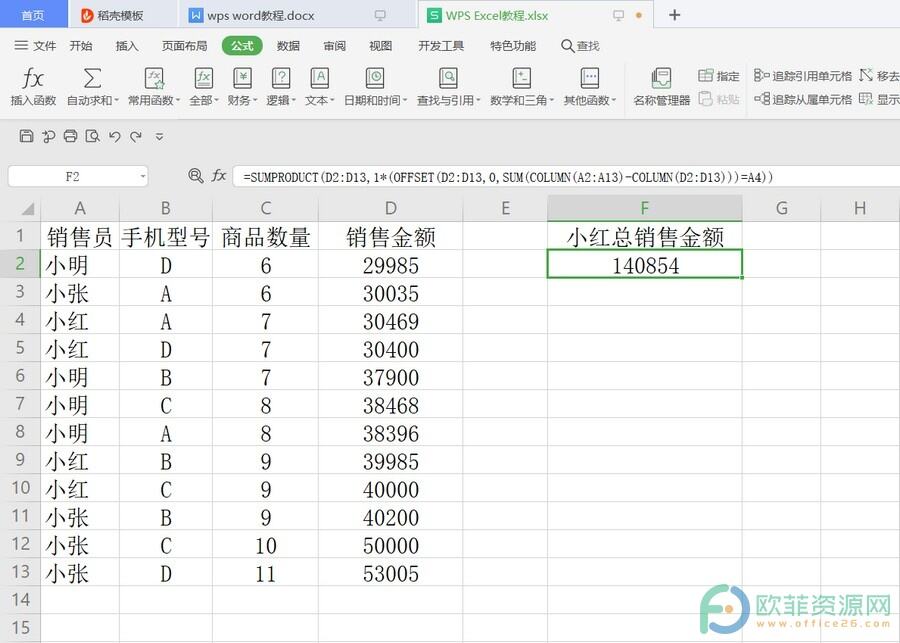Click in the formula bar input field
This screenshot has height=643, width=900.
pyautogui.click(x=560, y=177)
